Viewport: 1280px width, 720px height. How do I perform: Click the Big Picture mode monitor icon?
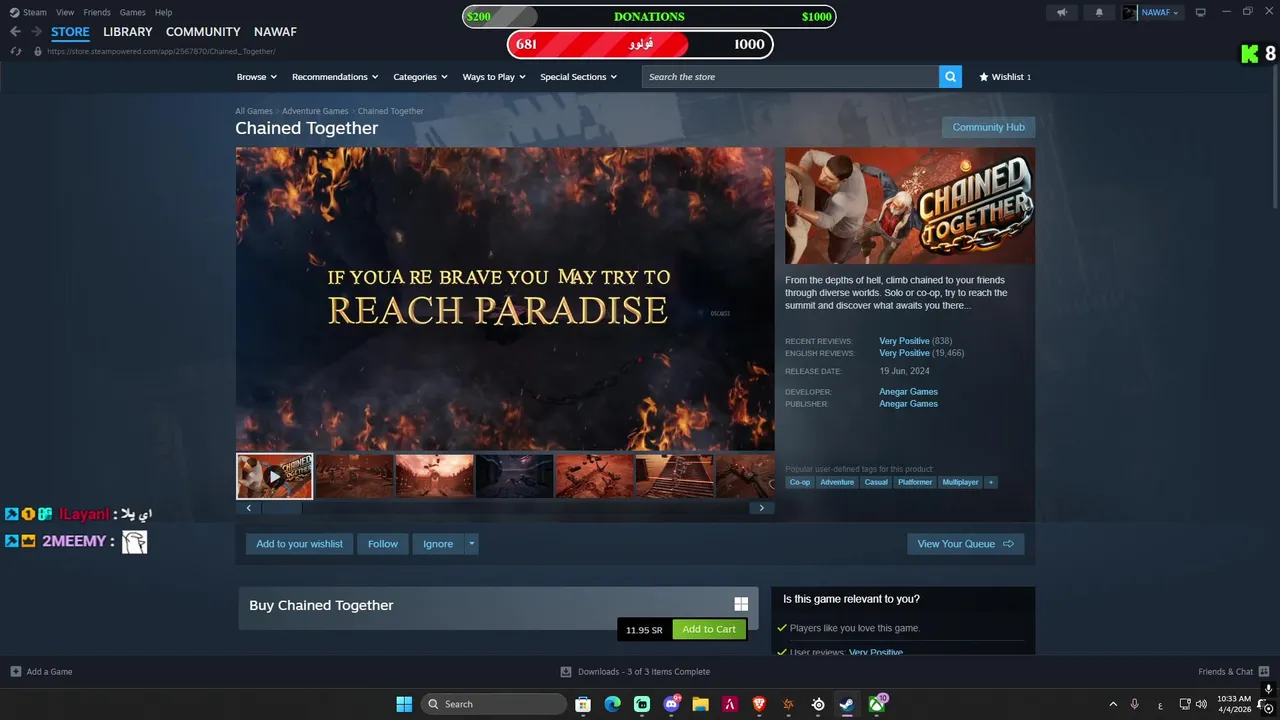pyautogui.click(x=1201, y=13)
